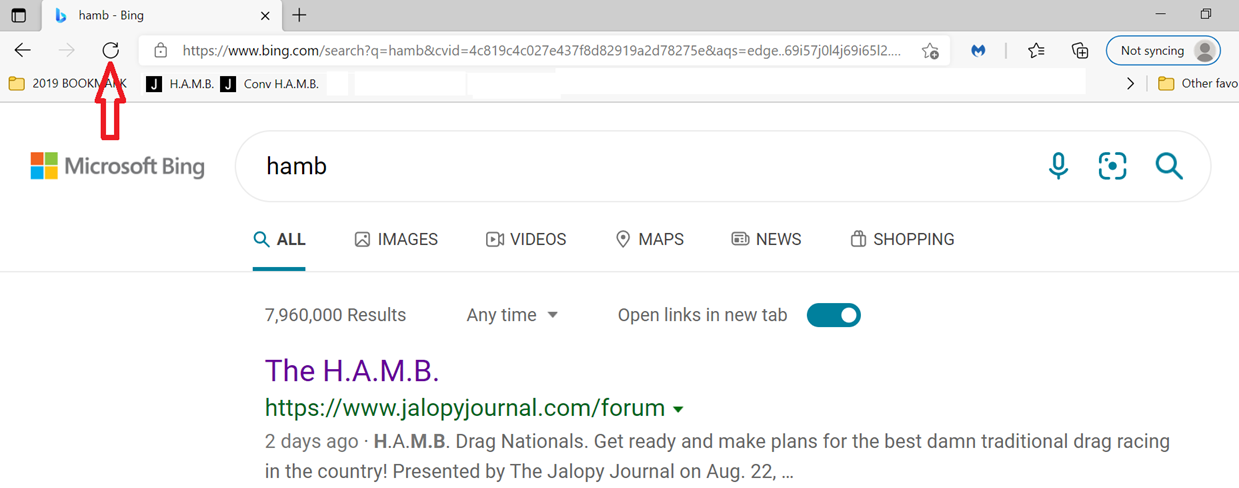Viewport: 1239px width, 488px height.
Task: Start voice search with microphone icon
Action: tap(1058, 166)
